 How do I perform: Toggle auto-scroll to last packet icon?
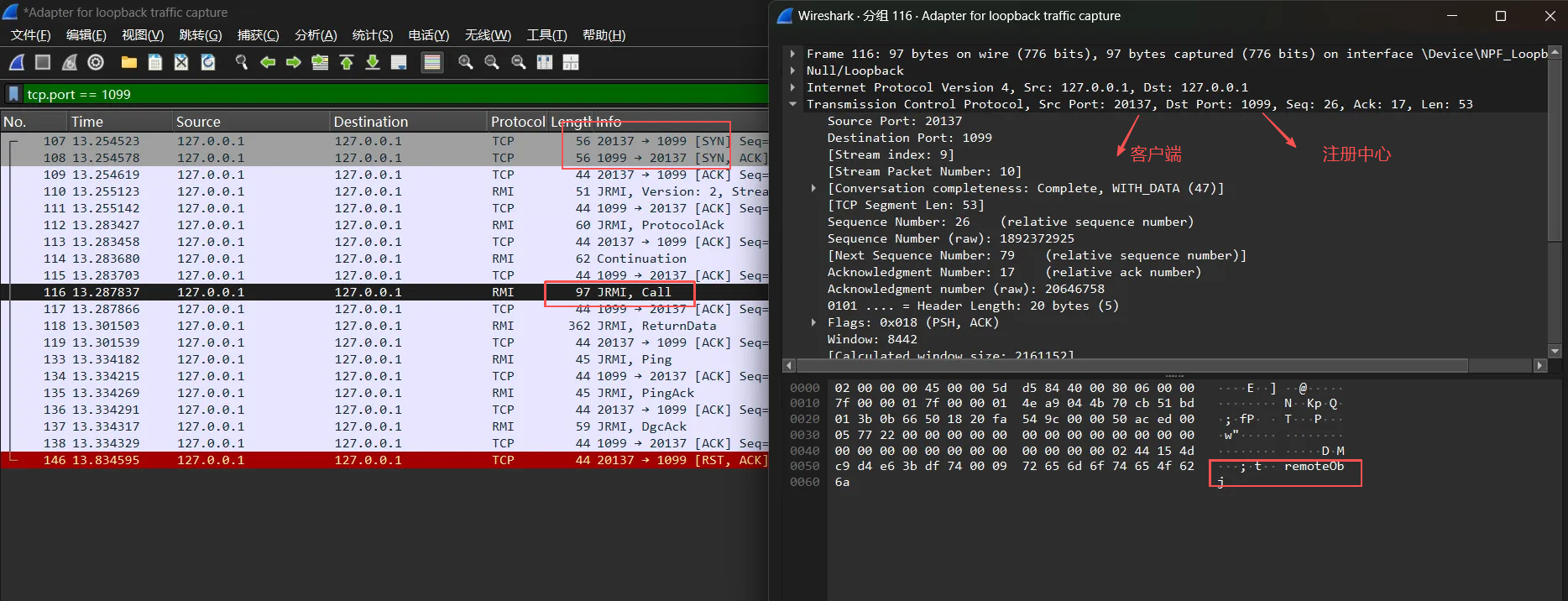coord(399,62)
